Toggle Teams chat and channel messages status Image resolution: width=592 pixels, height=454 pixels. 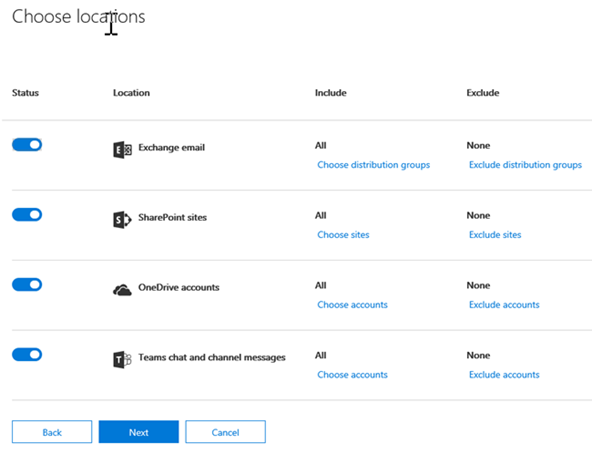(27, 354)
